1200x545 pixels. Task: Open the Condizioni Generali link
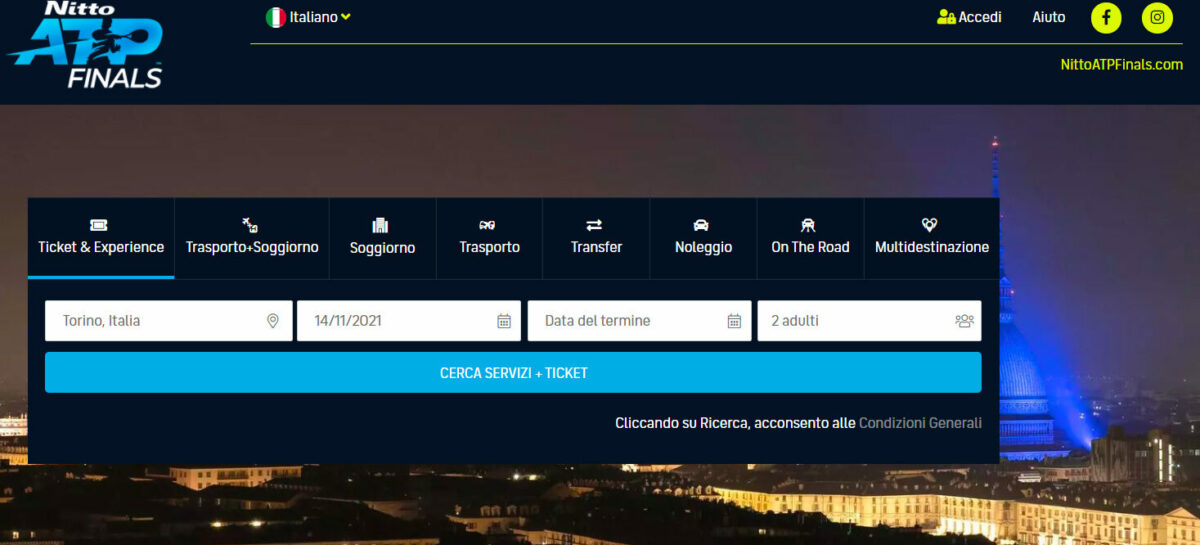click(x=920, y=423)
